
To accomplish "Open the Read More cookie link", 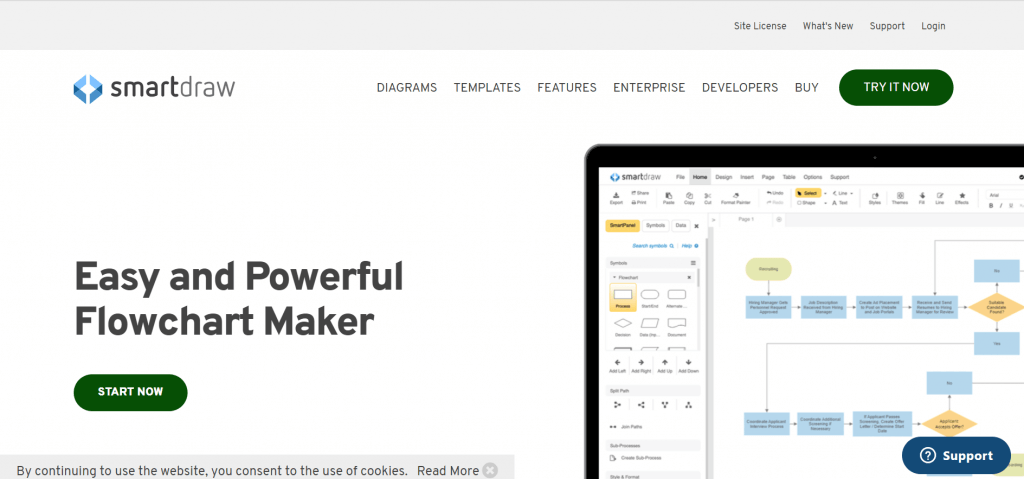I will pyautogui.click(x=448, y=471).
